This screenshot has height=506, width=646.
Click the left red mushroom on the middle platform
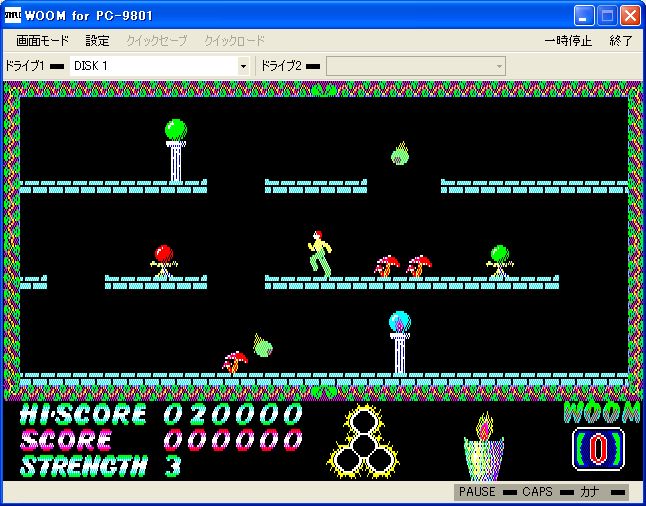(387, 266)
